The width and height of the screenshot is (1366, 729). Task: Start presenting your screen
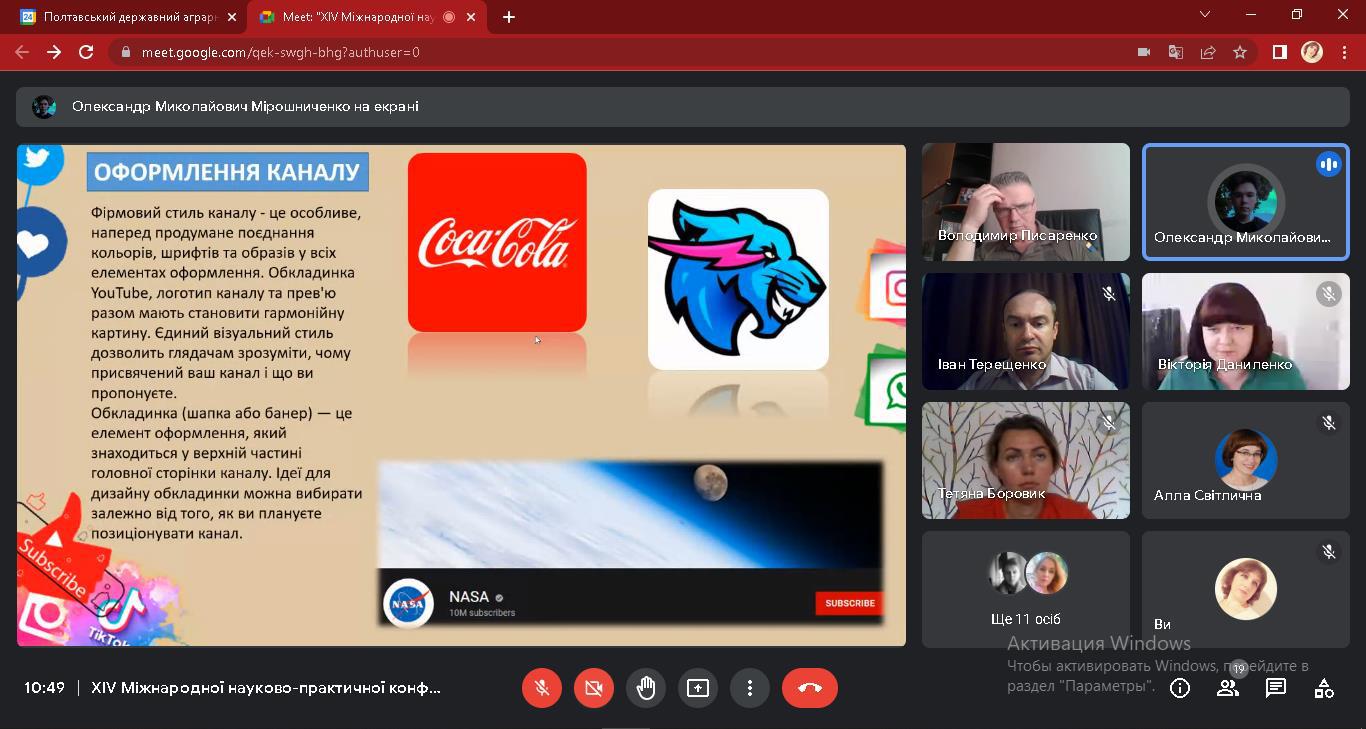tap(698, 688)
